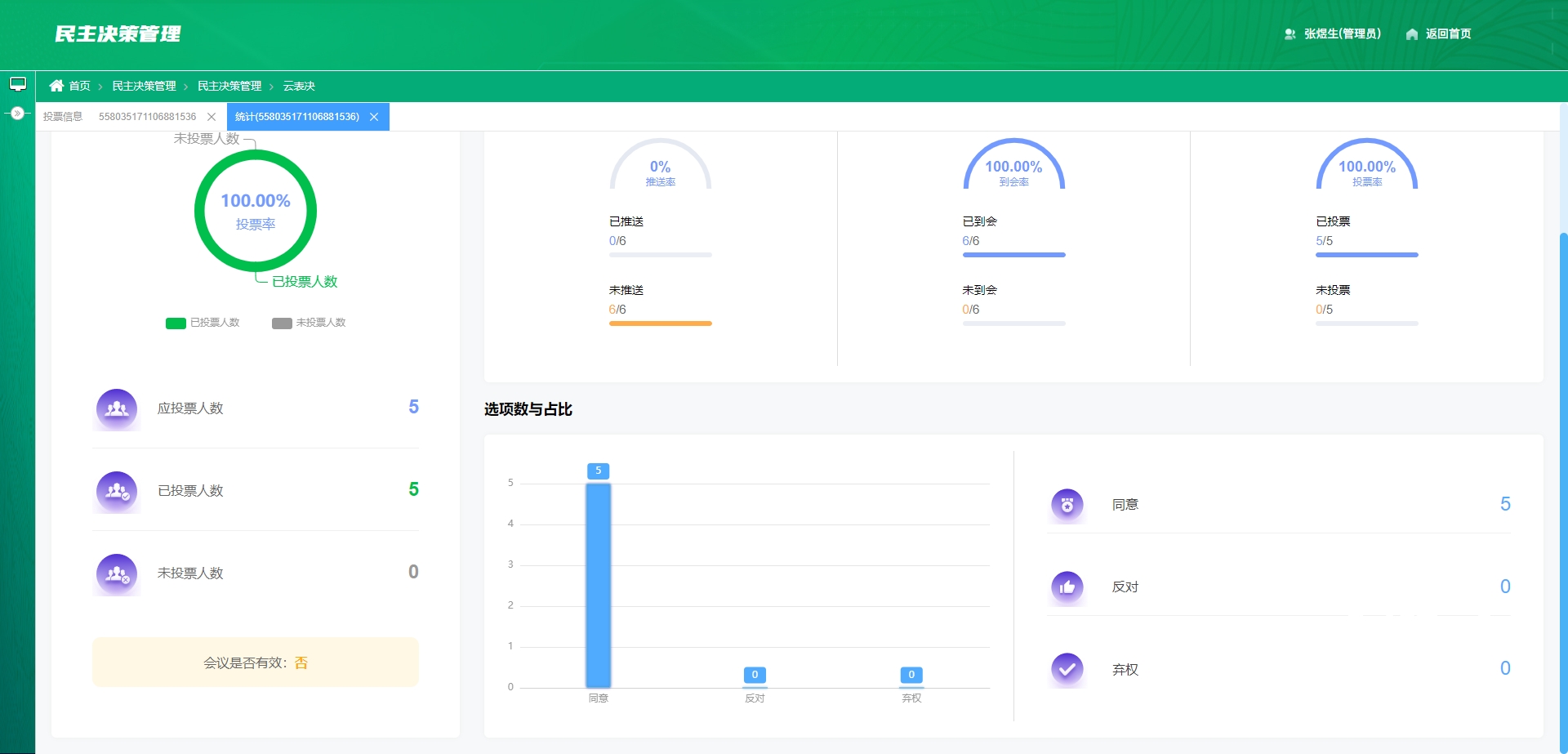This screenshot has height=754, width=1568.
Task: Open the 云表决 breadcrumb link
Action: [x=299, y=86]
